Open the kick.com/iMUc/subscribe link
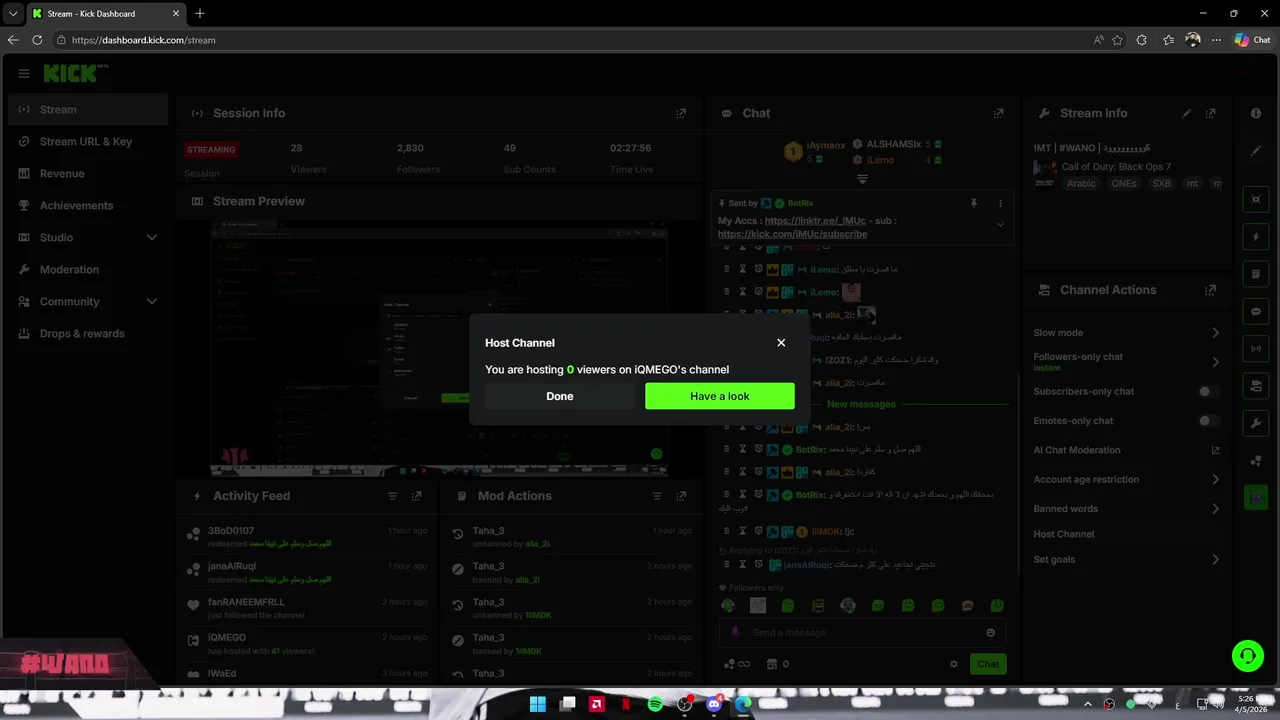Image resolution: width=1280 pixels, height=720 pixels. pos(792,234)
